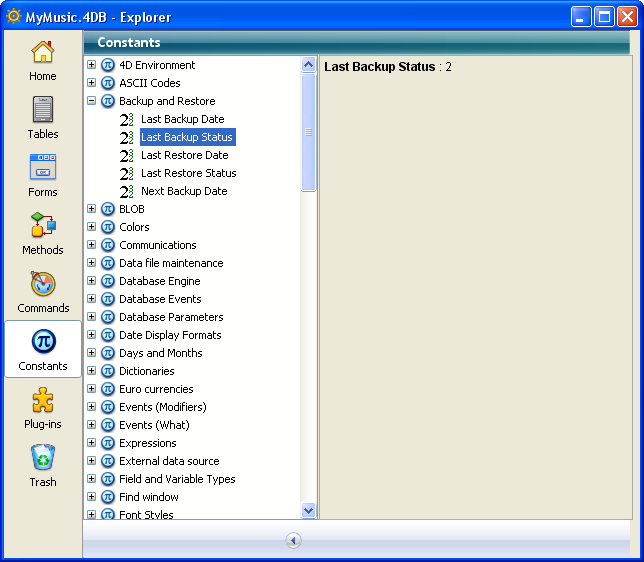Open the Trash bin icon

[x=43, y=458]
